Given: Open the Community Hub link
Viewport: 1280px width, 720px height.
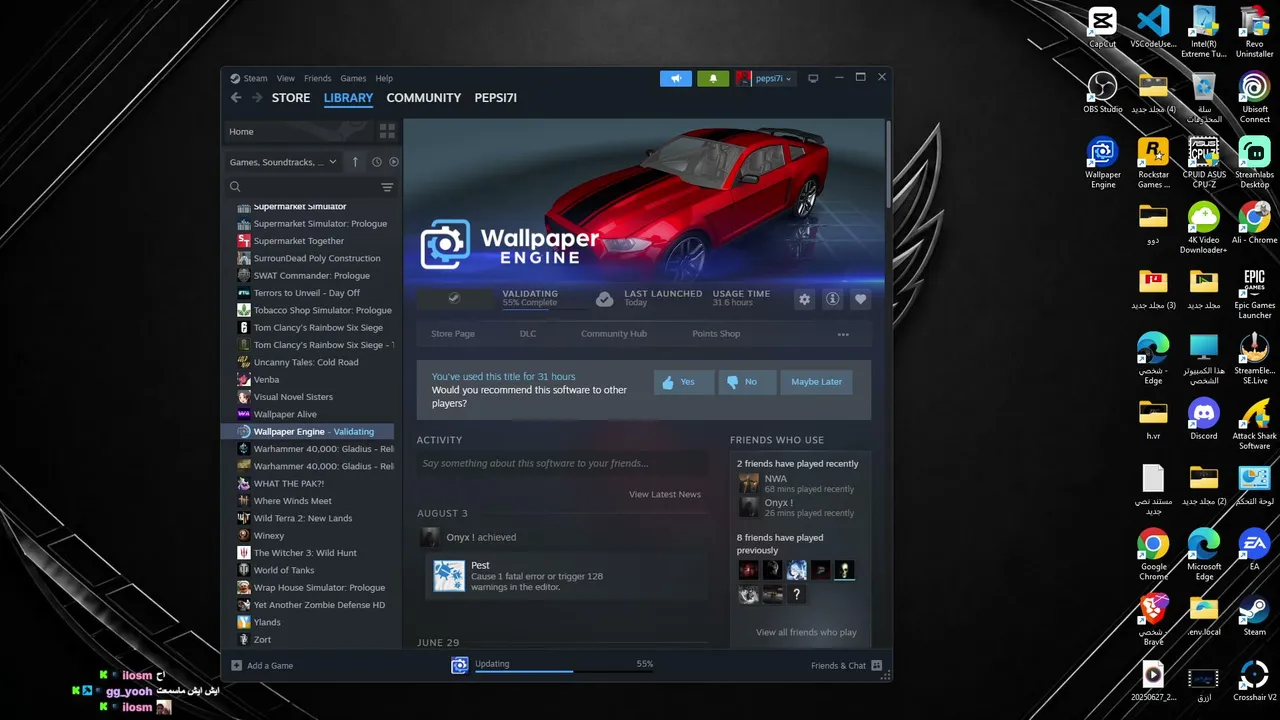Looking at the screenshot, I should tap(614, 334).
